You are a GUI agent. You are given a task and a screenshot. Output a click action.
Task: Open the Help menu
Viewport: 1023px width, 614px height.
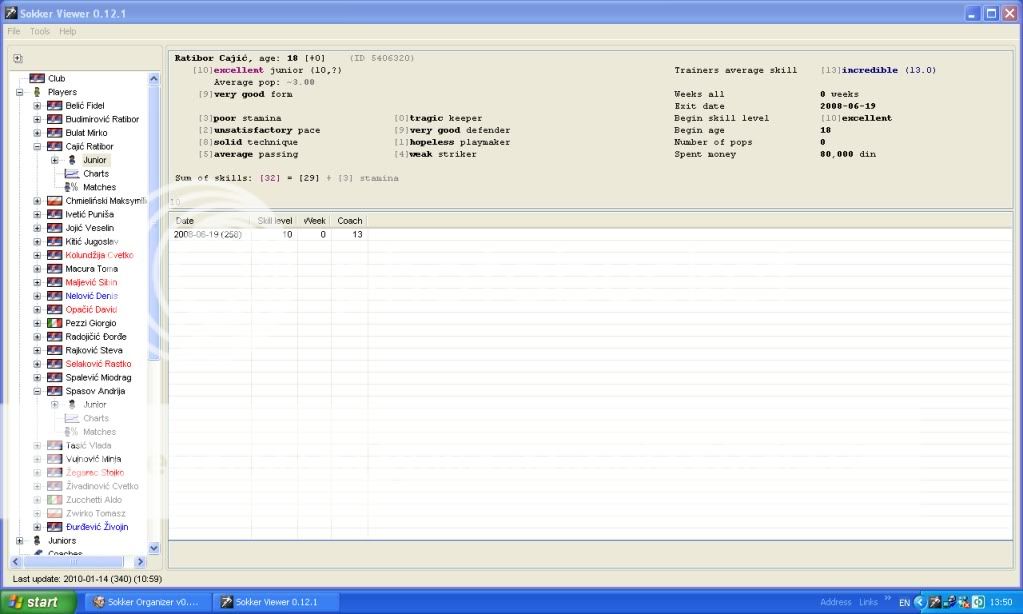click(x=68, y=31)
